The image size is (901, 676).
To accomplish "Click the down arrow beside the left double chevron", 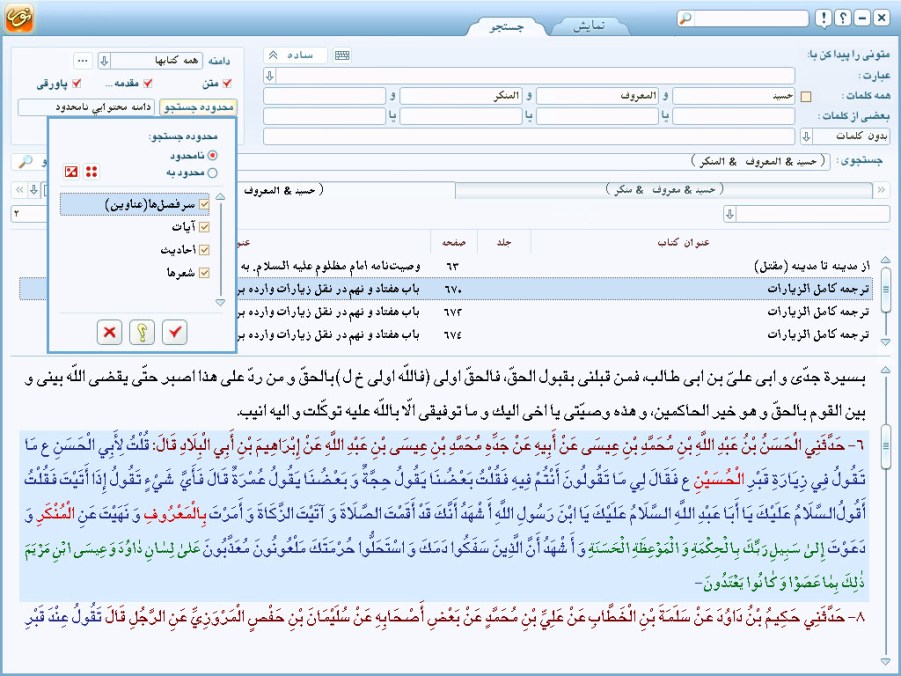I will tap(34, 190).
